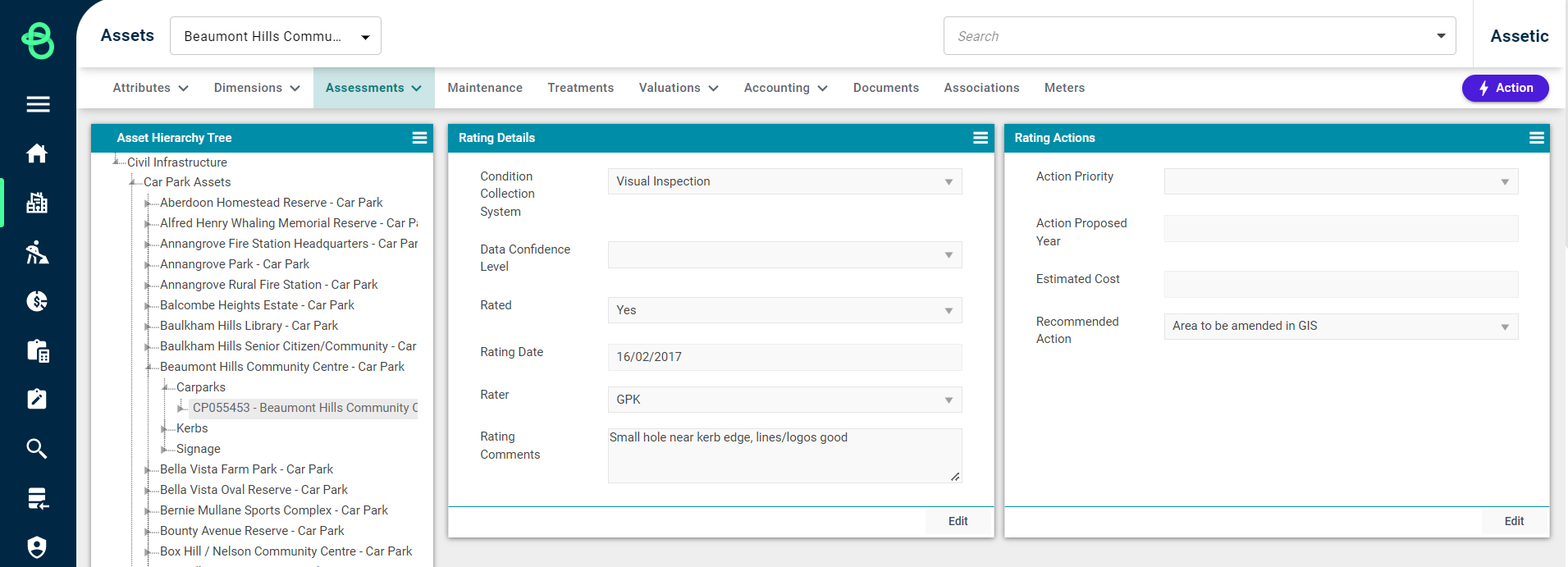Open the data exchange icon in sidebar
The image size is (1568, 567).
[38, 498]
